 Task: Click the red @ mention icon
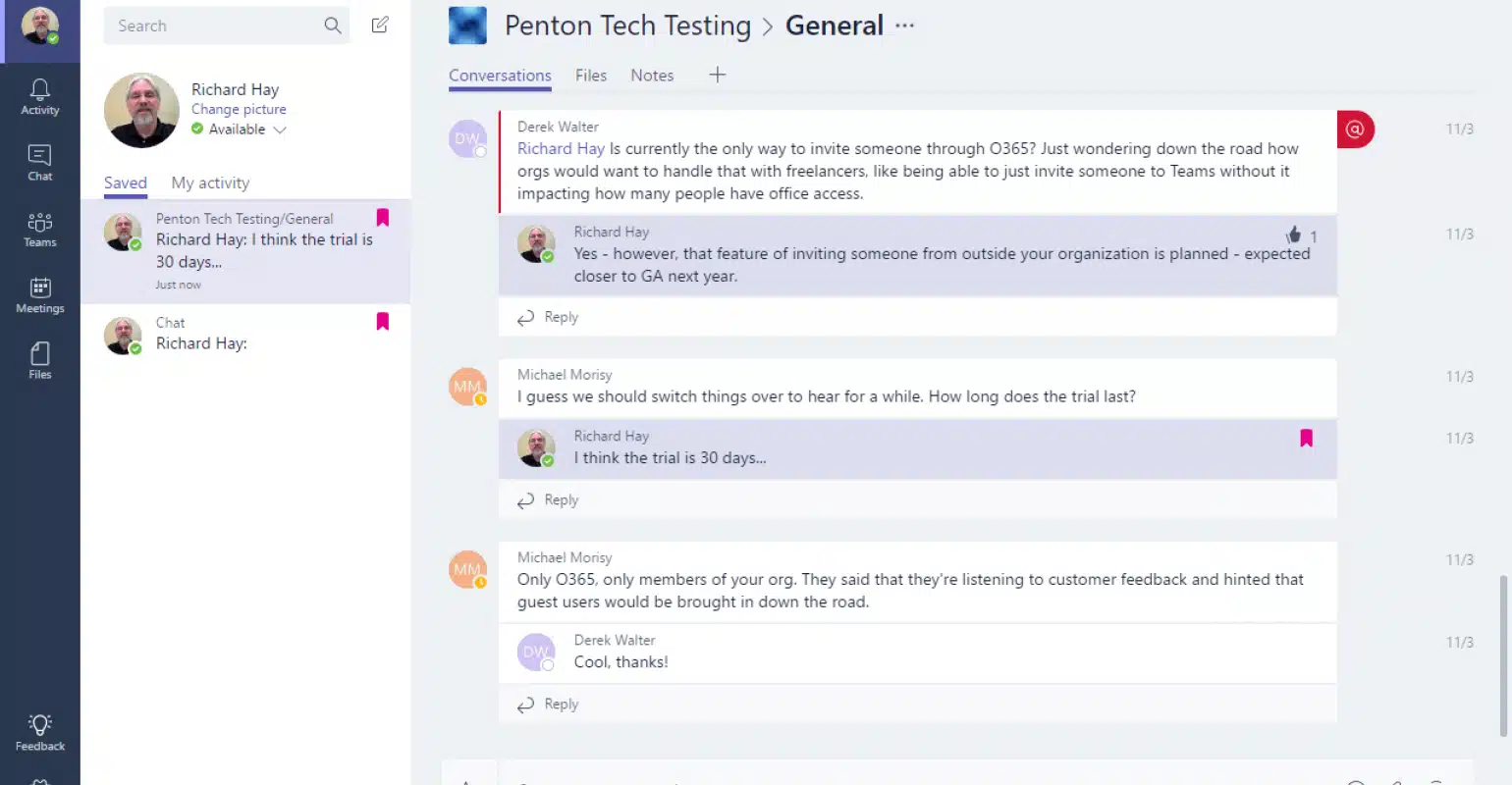1355,129
